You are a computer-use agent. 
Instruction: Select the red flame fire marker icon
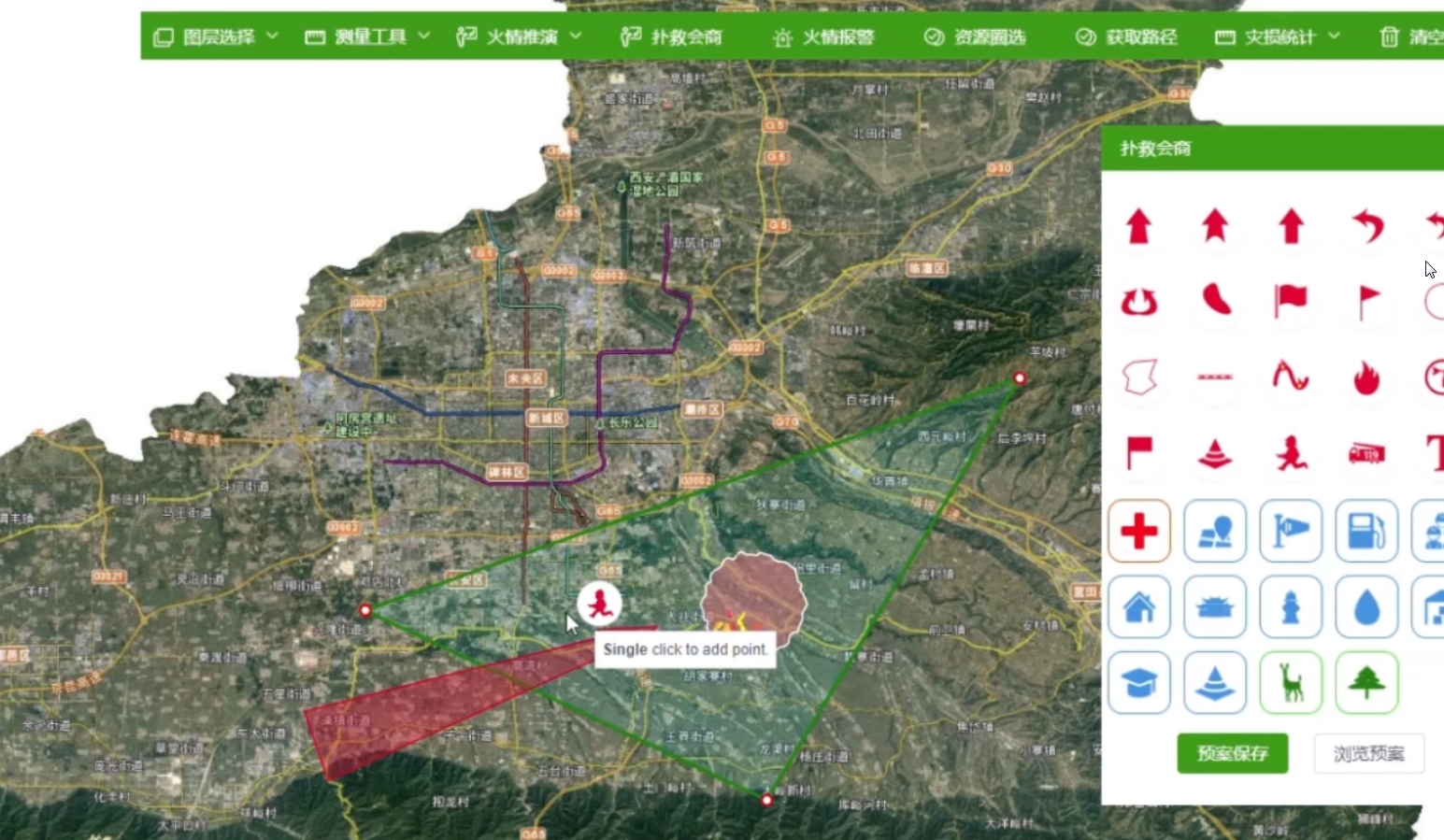[1366, 378]
